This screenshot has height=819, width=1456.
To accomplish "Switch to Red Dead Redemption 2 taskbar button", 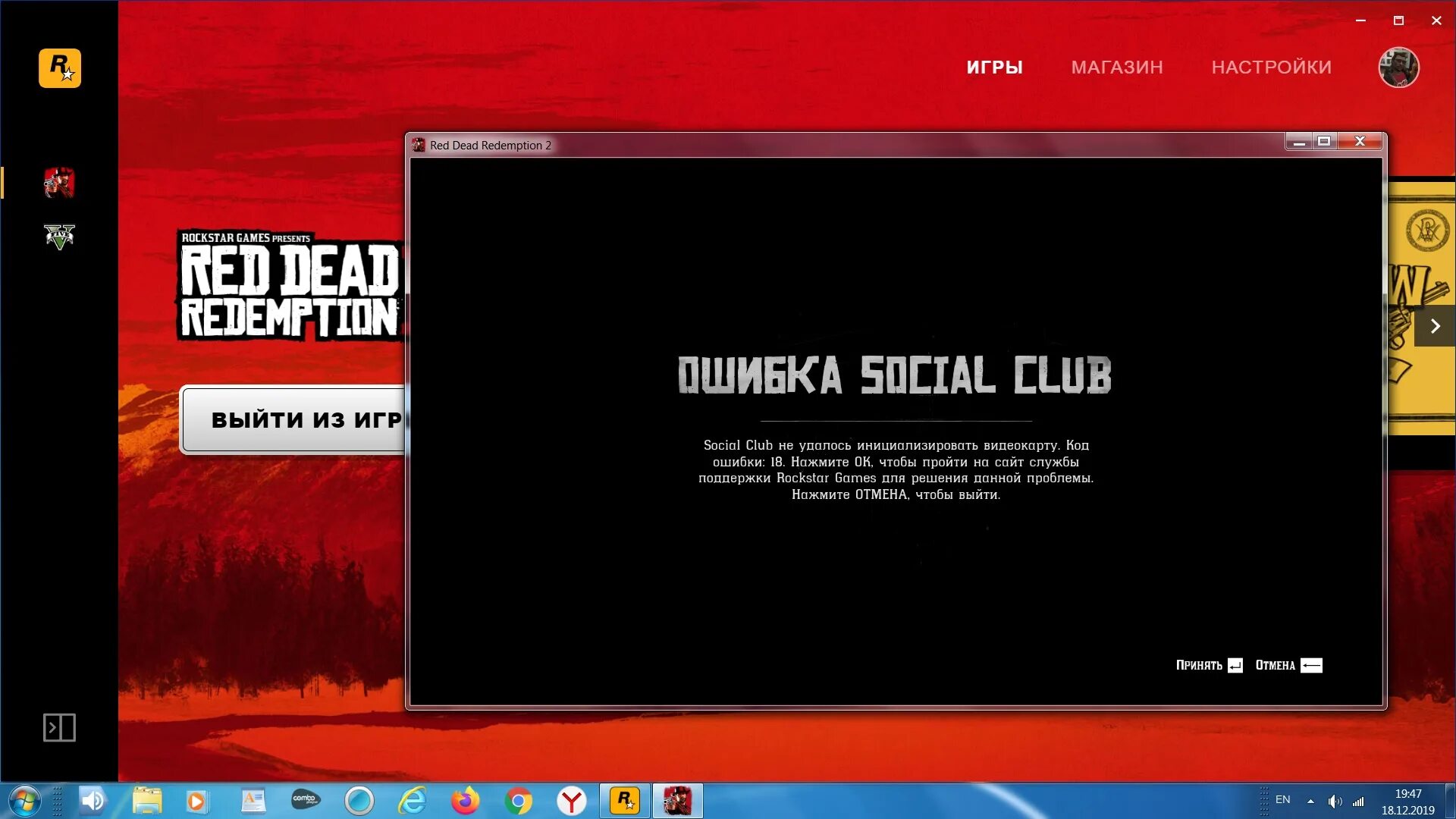I will [x=678, y=801].
